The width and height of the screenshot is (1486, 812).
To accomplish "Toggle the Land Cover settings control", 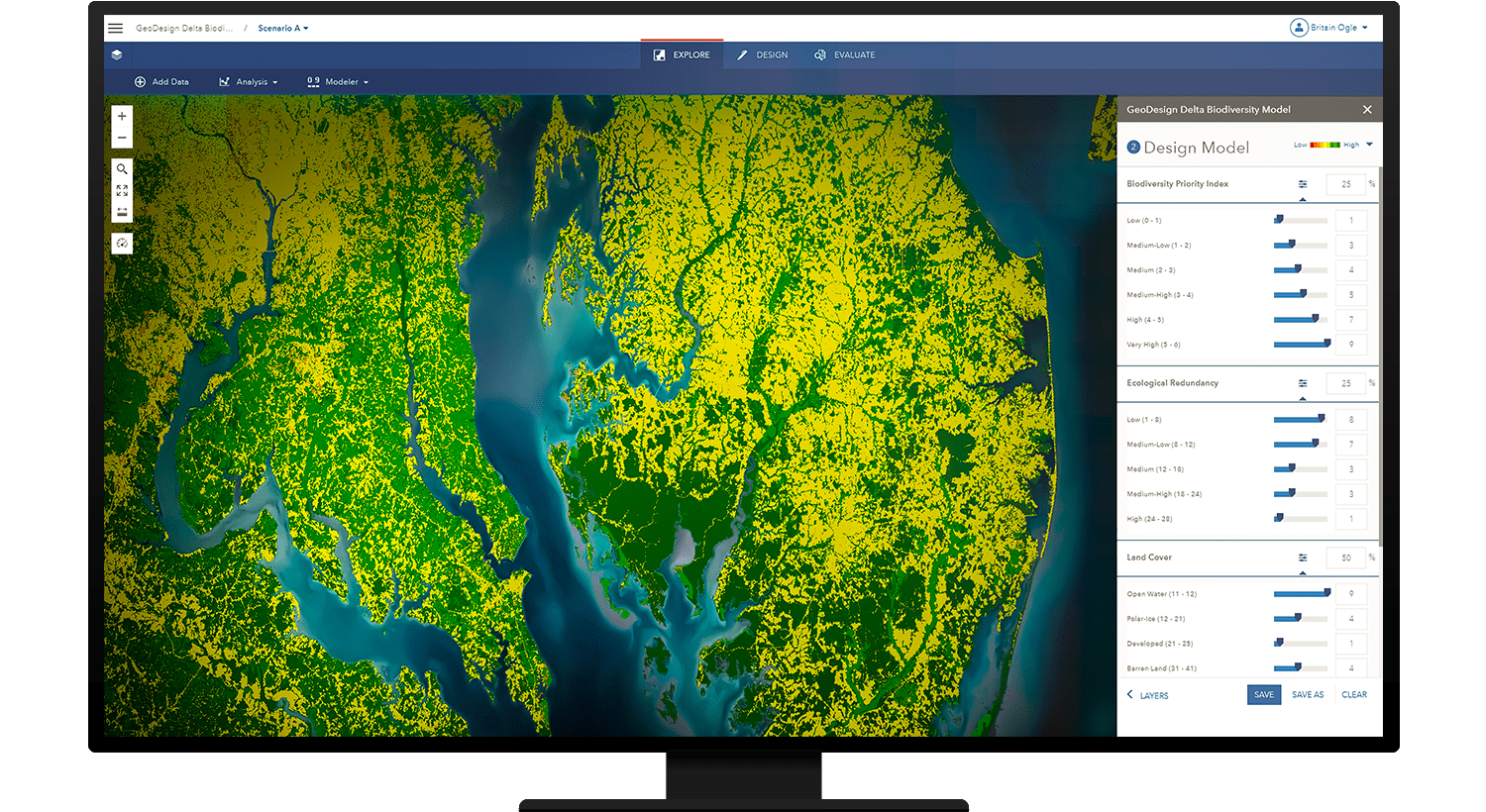I will click(1305, 558).
